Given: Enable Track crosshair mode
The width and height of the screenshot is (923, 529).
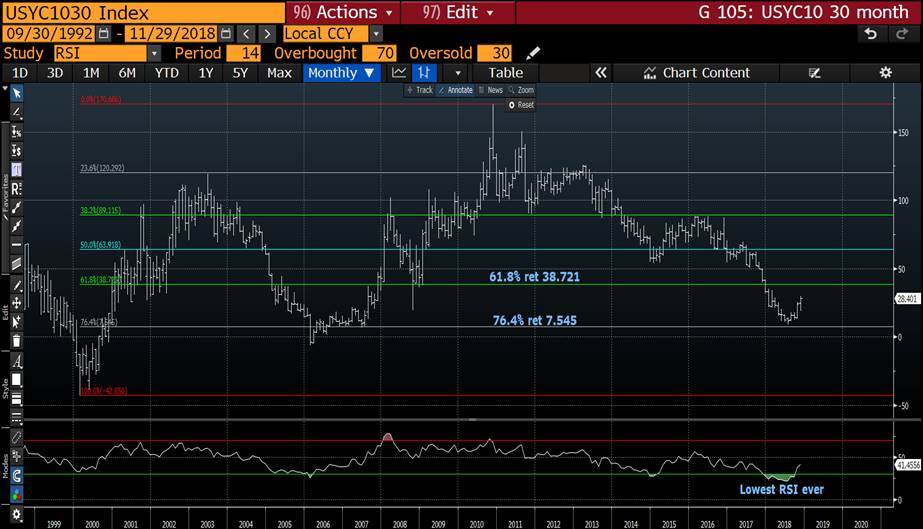Looking at the screenshot, I should click(420, 90).
